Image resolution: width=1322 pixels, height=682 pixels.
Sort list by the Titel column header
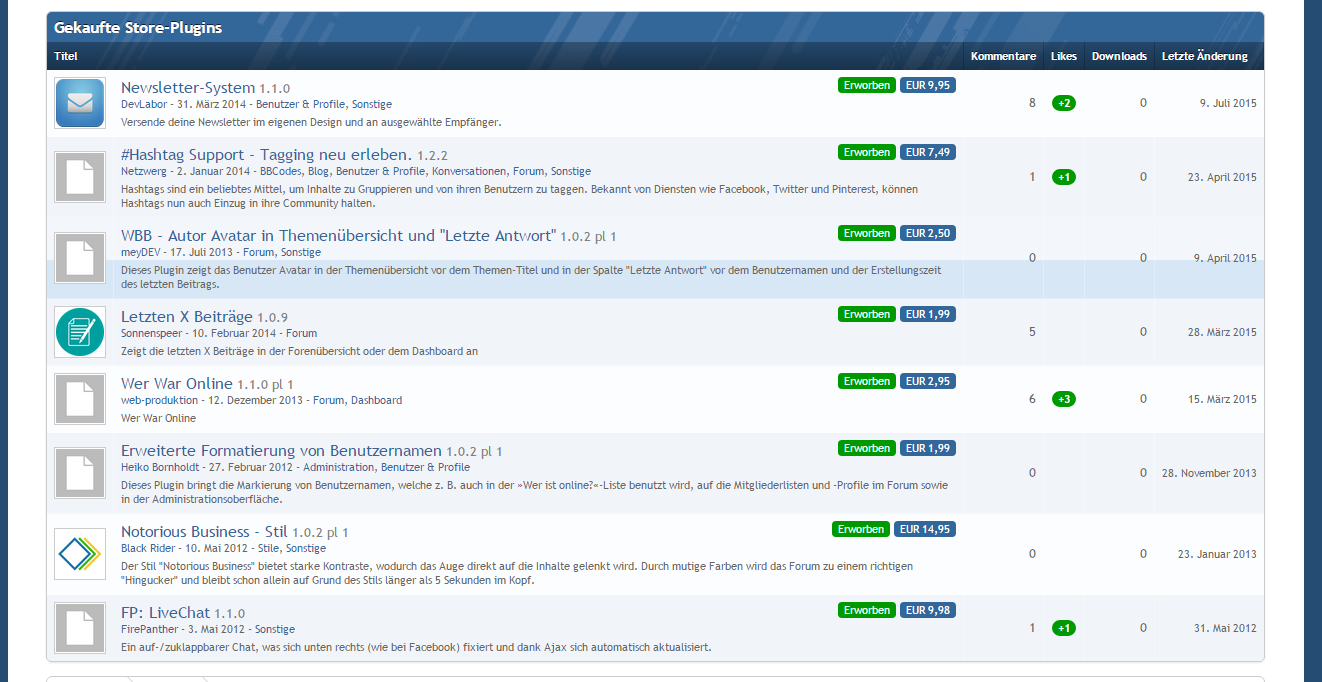pos(66,56)
